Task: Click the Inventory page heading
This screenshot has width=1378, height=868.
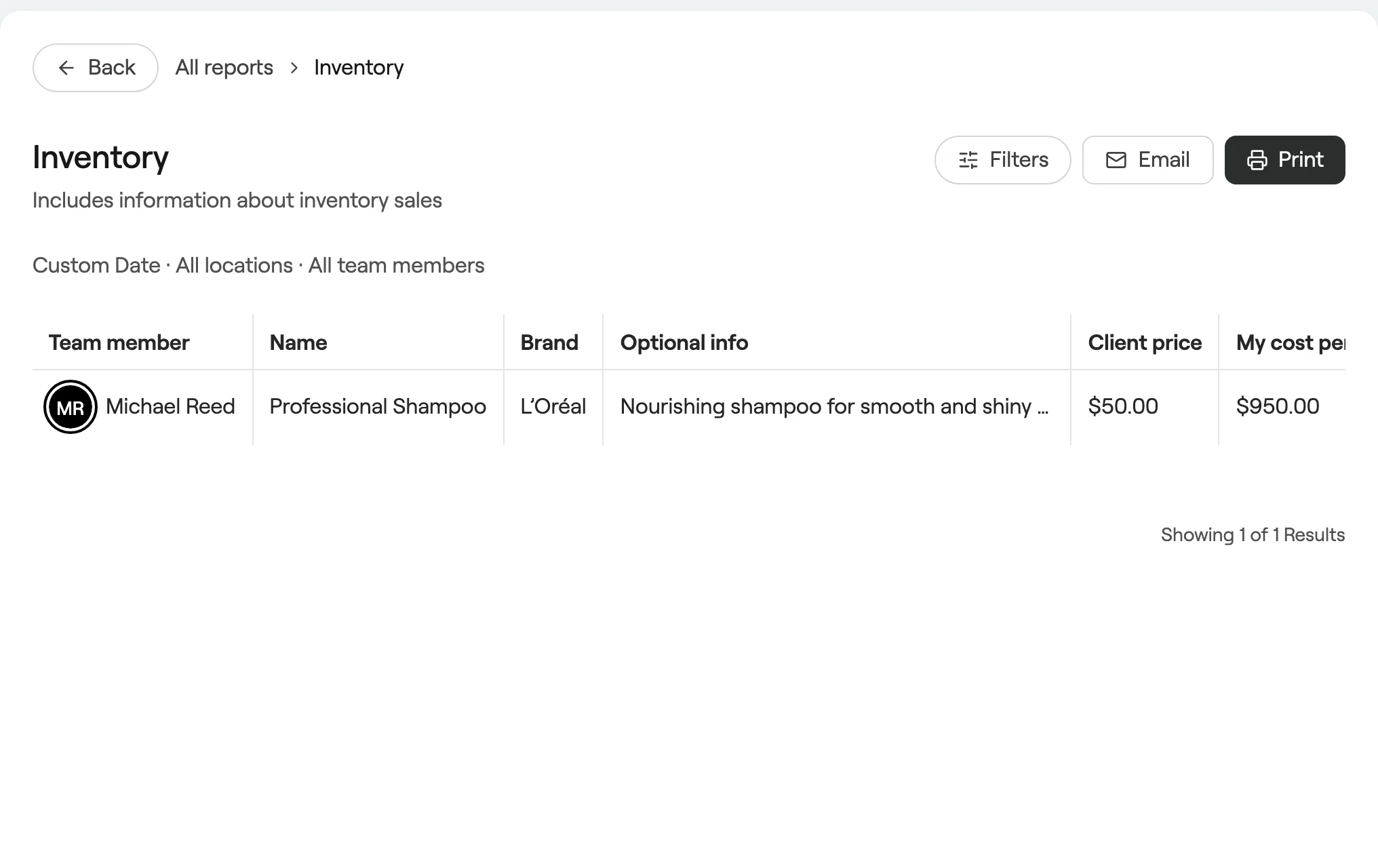Action: point(100,157)
